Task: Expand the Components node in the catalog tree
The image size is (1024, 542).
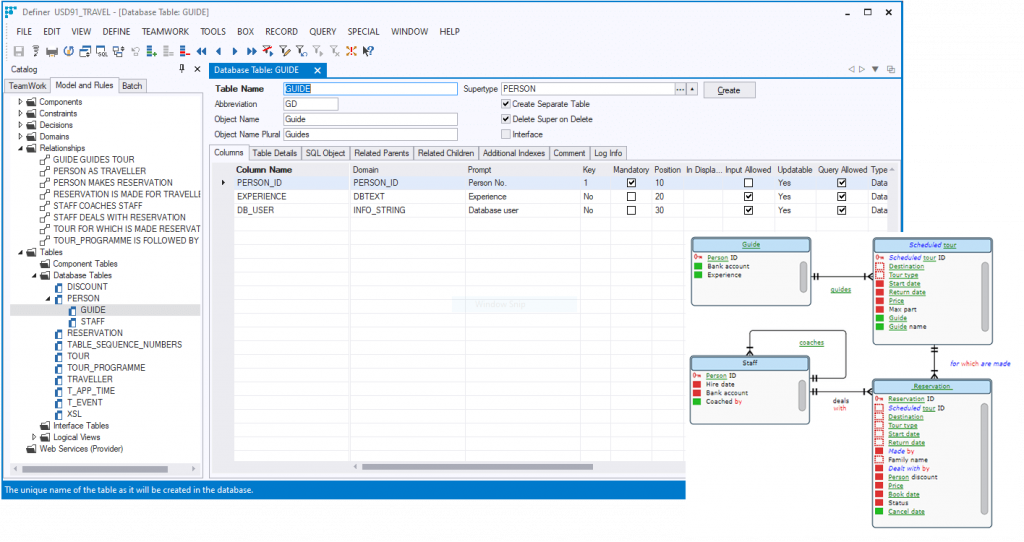Action: 20,102
